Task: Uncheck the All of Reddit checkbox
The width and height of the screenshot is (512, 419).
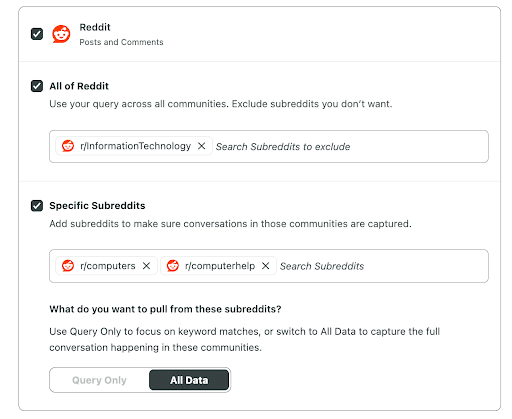Action: 37,86
